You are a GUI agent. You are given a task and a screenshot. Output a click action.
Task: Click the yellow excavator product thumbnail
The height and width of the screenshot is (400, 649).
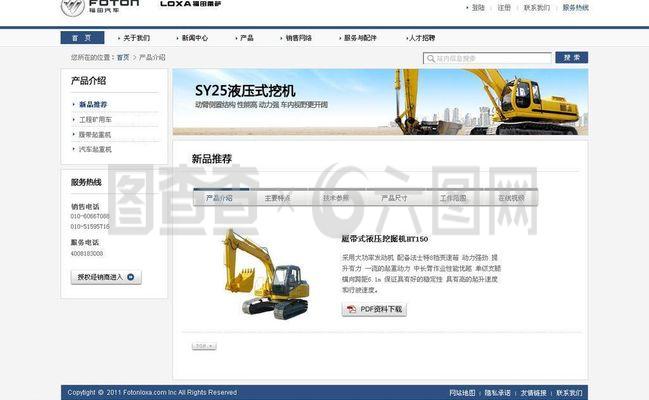(265, 274)
